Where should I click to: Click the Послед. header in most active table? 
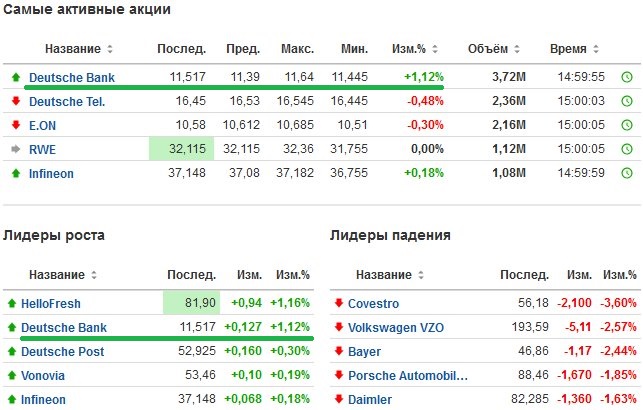click(182, 49)
